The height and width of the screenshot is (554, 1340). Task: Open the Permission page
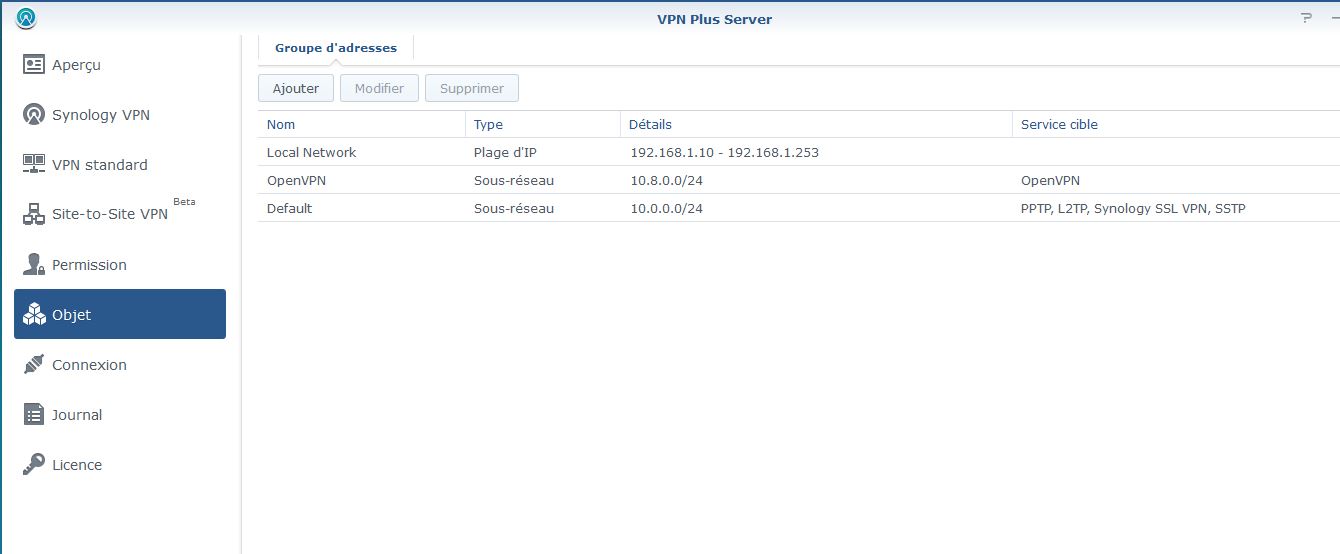pyautogui.click(x=120, y=264)
